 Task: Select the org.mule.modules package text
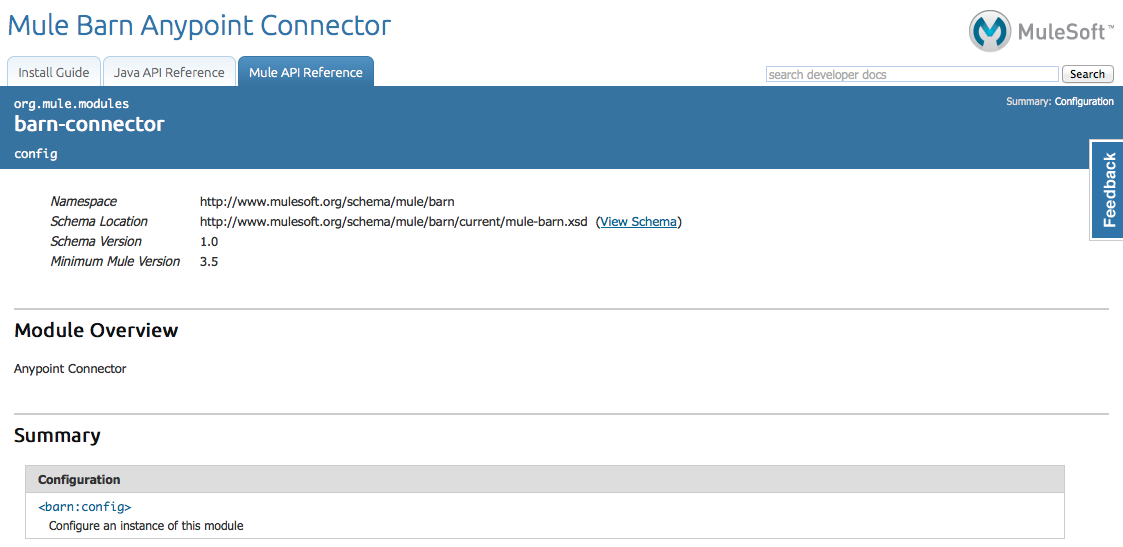click(x=72, y=104)
